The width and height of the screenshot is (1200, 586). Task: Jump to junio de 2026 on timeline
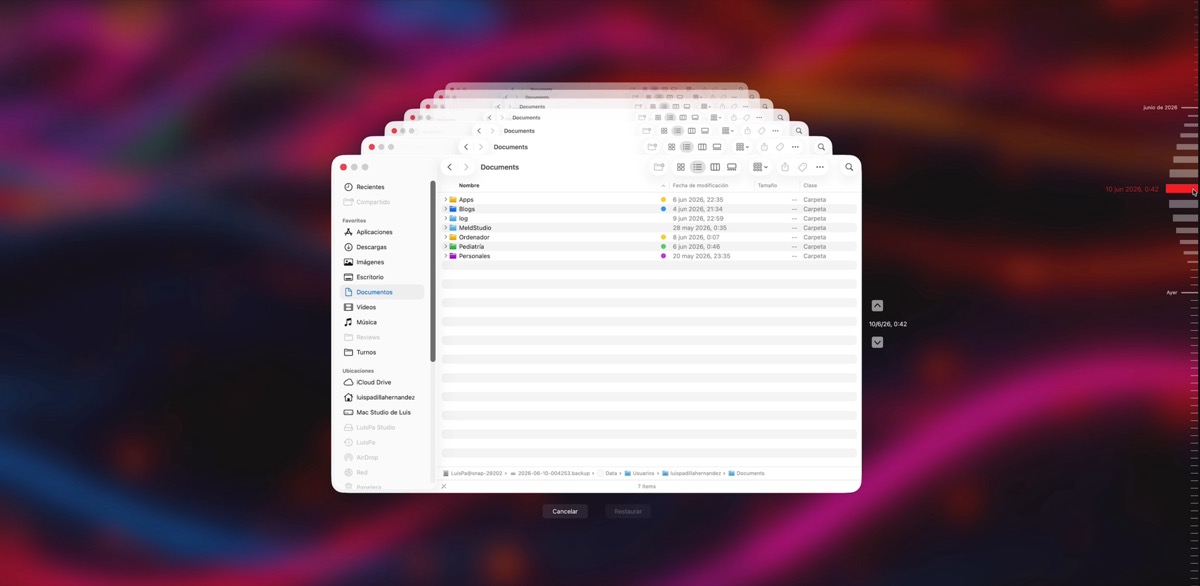[x=1160, y=107]
